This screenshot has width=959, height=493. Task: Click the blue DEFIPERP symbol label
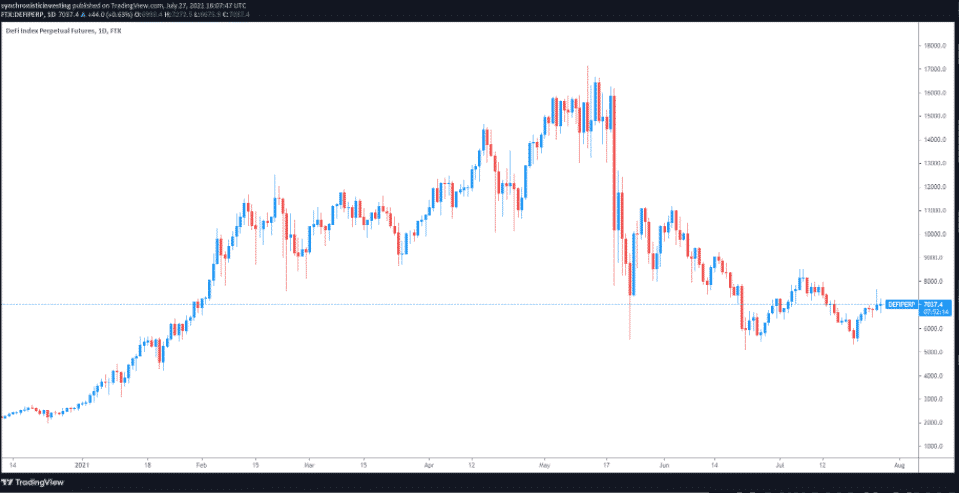click(901, 304)
